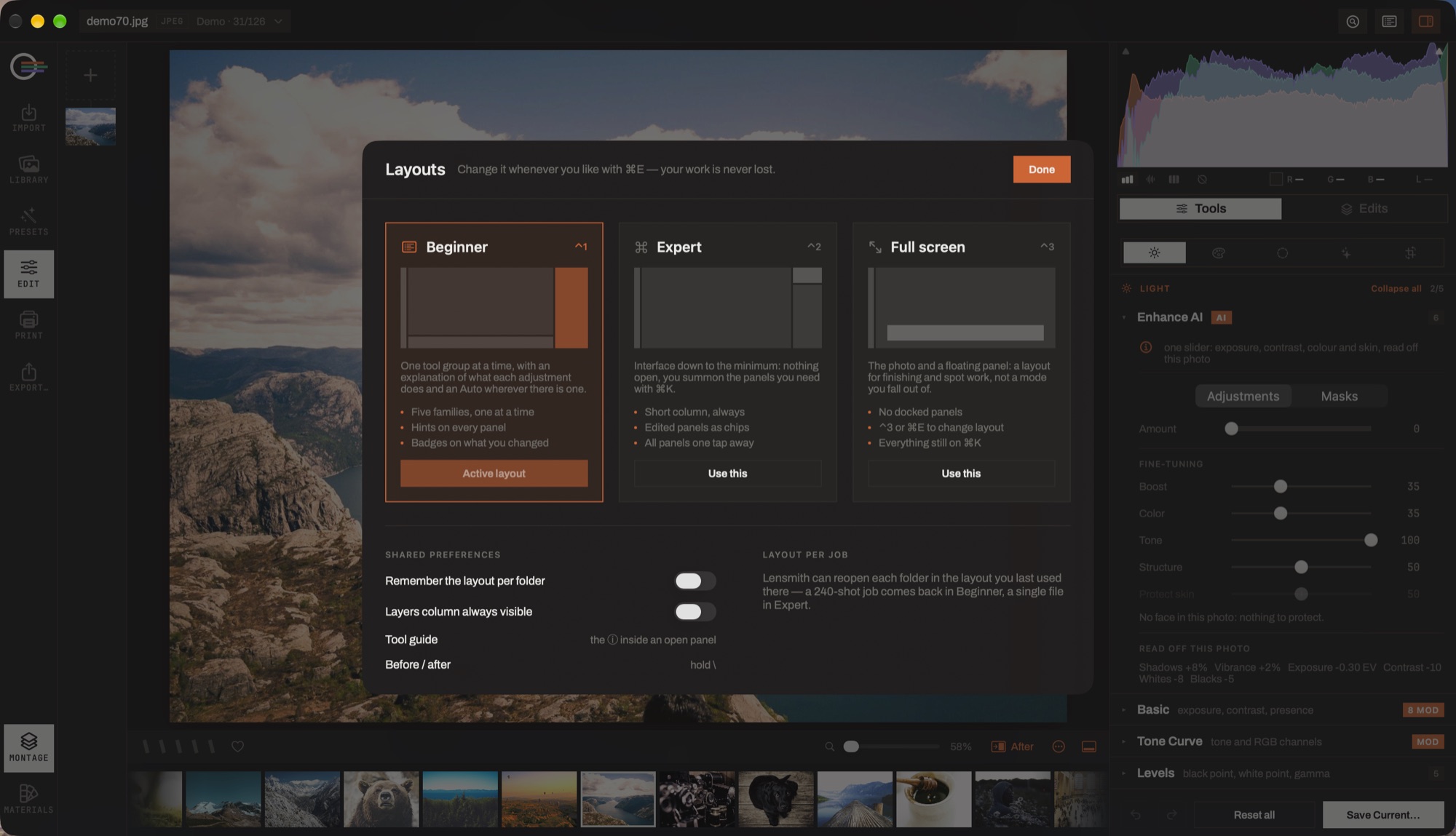
Task: Click the zoom slider handle
Action: [850, 747]
